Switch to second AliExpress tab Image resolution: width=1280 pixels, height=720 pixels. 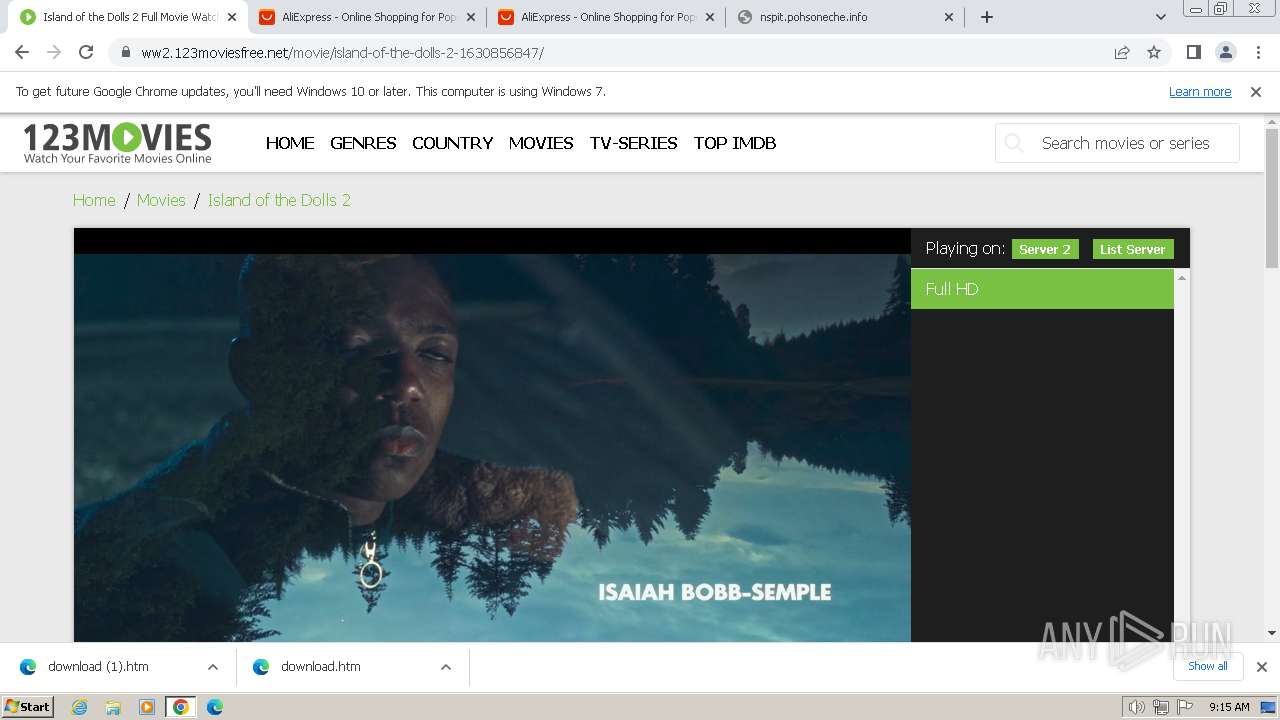[605, 17]
